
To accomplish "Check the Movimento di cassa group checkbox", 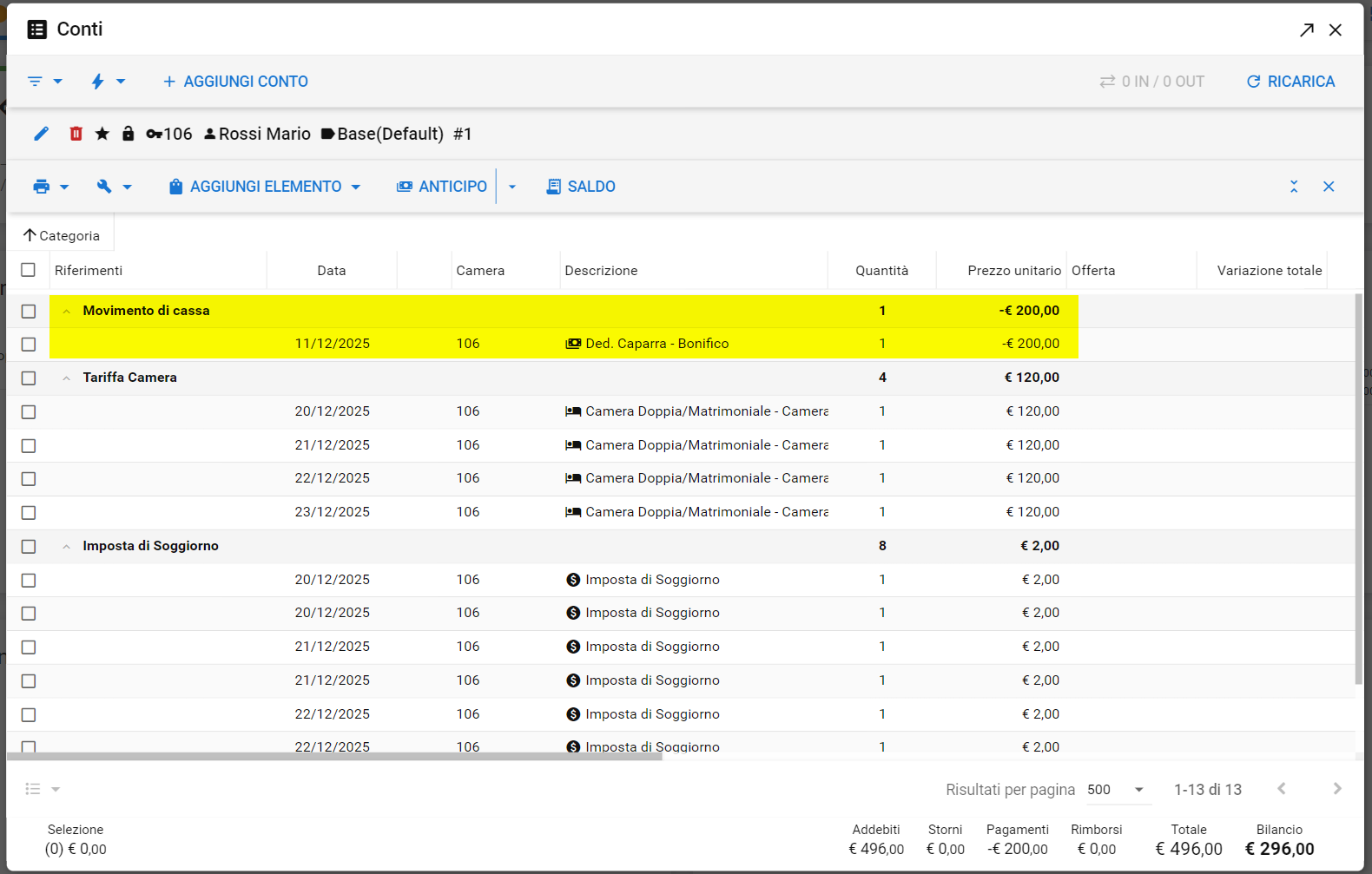I will point(29,311).
